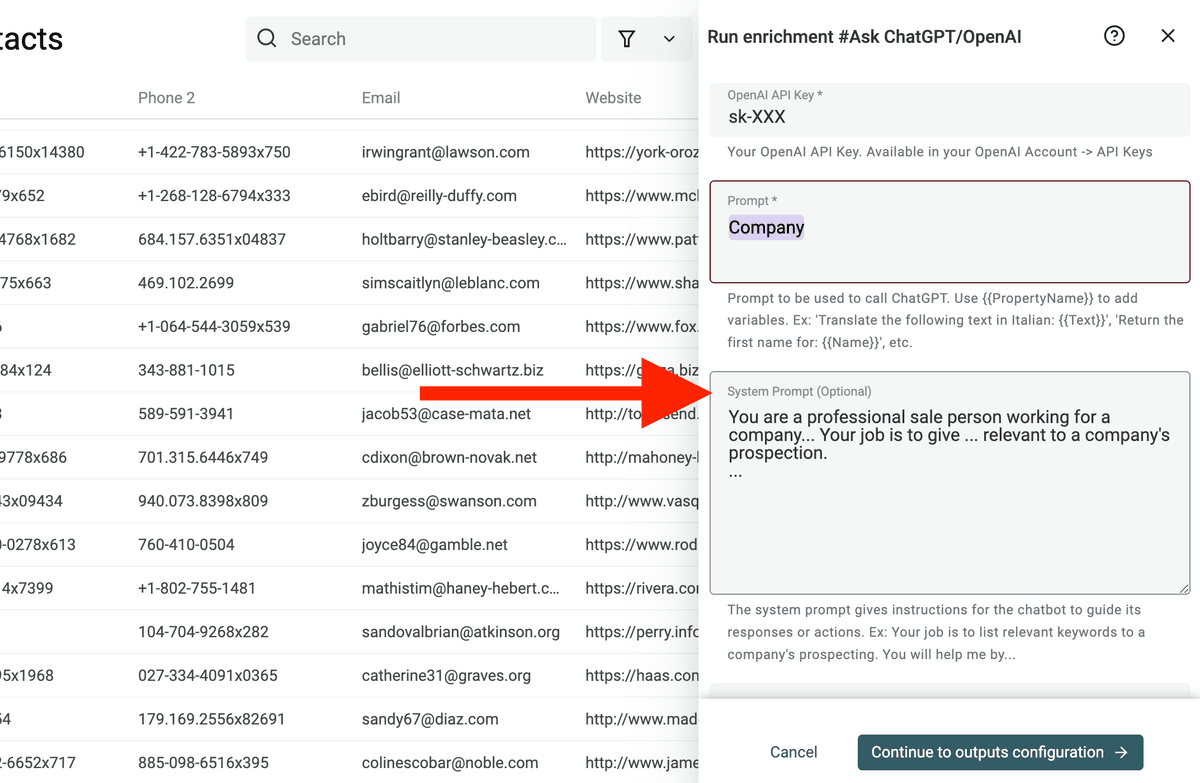Select the sandy67@diaz.com email cell
This screenshot has width=1200, height=783.
pos(424,719)
